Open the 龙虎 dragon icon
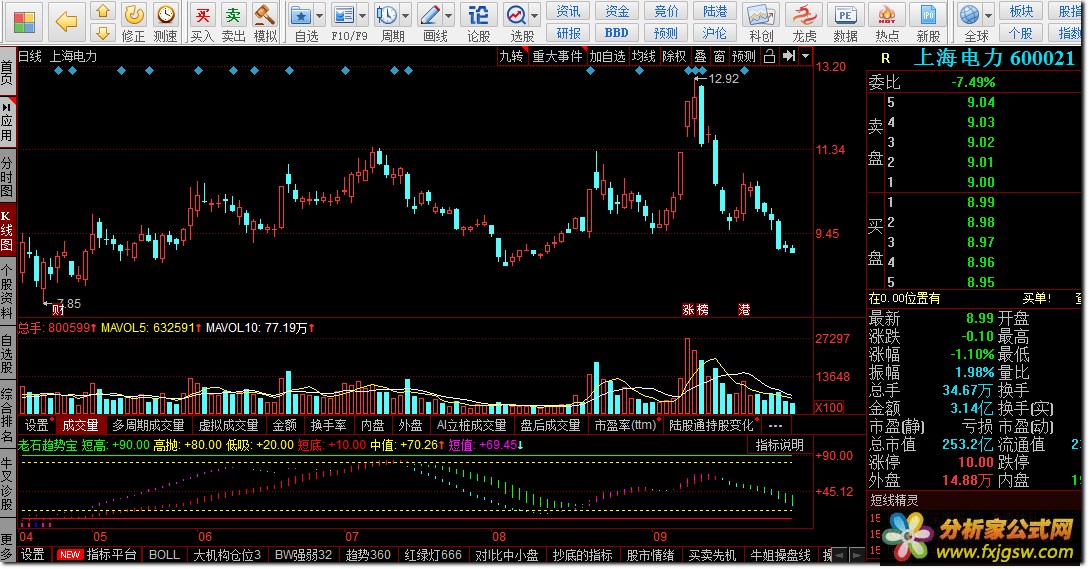Screen dimensions: 1090x569 pos(804,15)
